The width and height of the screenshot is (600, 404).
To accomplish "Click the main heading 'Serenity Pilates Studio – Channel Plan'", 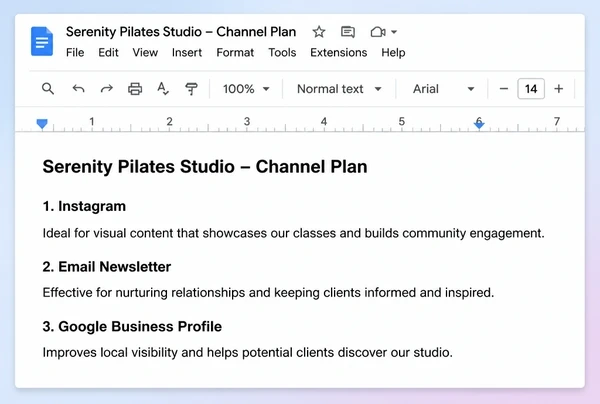I will (205, 167).
